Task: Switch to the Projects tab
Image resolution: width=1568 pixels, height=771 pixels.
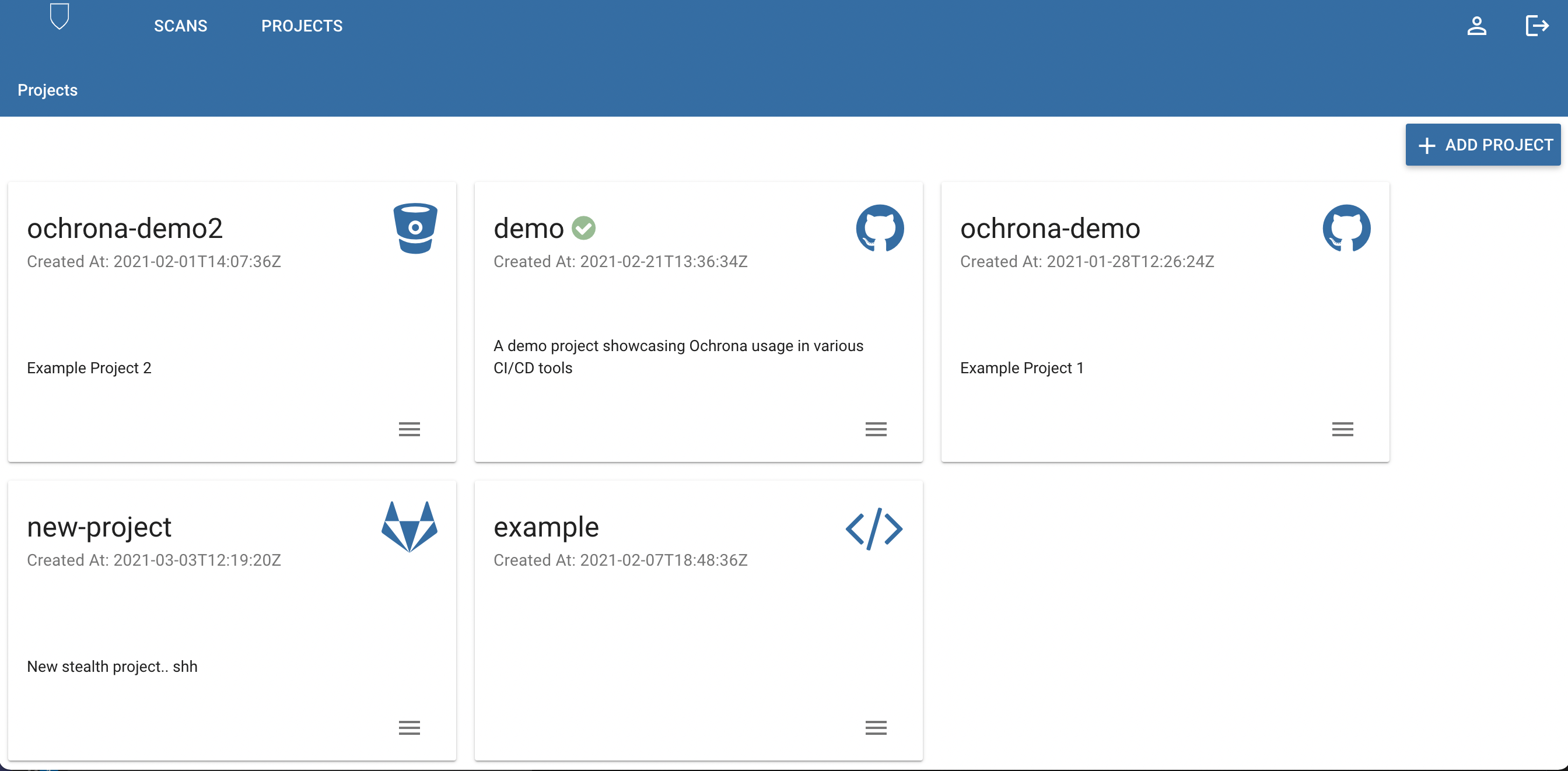Action: 302,26
